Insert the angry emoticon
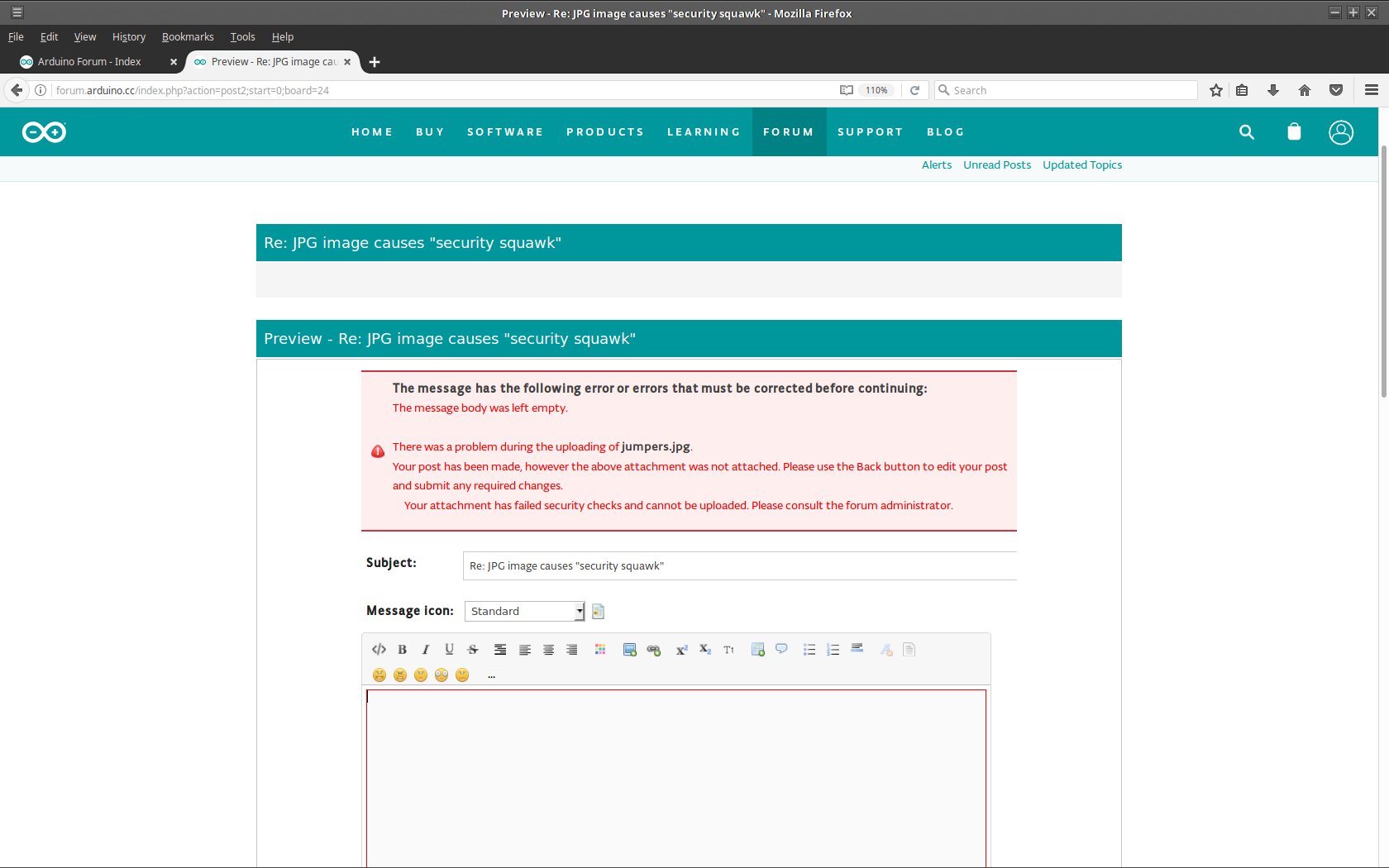Viewport: 1389px width, 868px height. 400,675
